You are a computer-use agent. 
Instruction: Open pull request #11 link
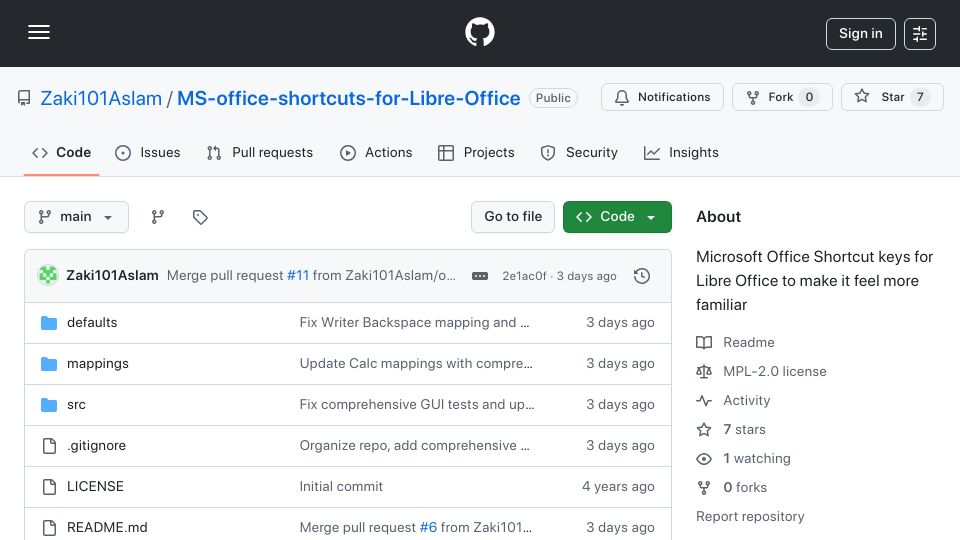298,276
